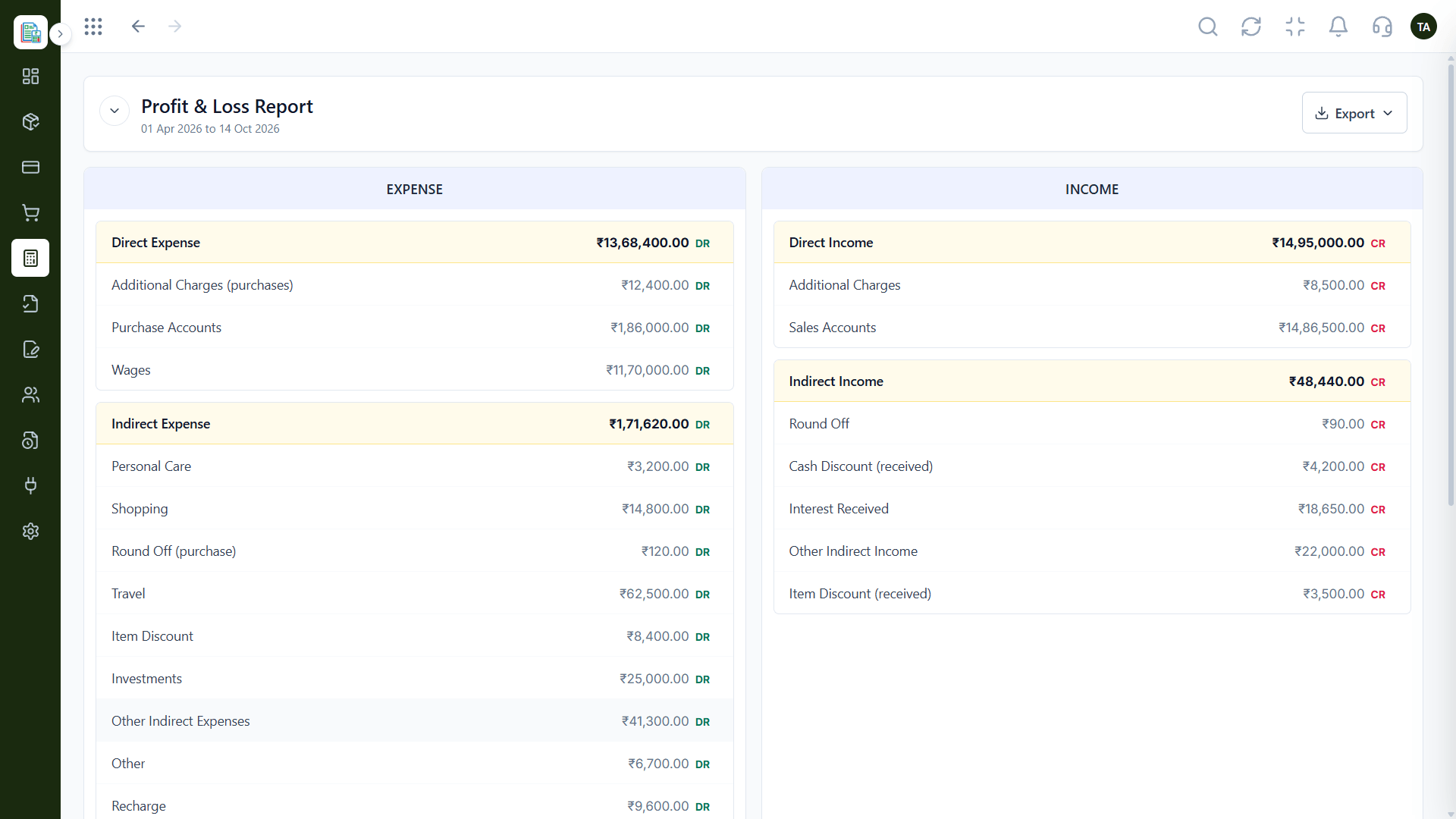Screen dimensions: 1456x819
Task: Open the plug integrations icon in sidebar
Action: 30,485
